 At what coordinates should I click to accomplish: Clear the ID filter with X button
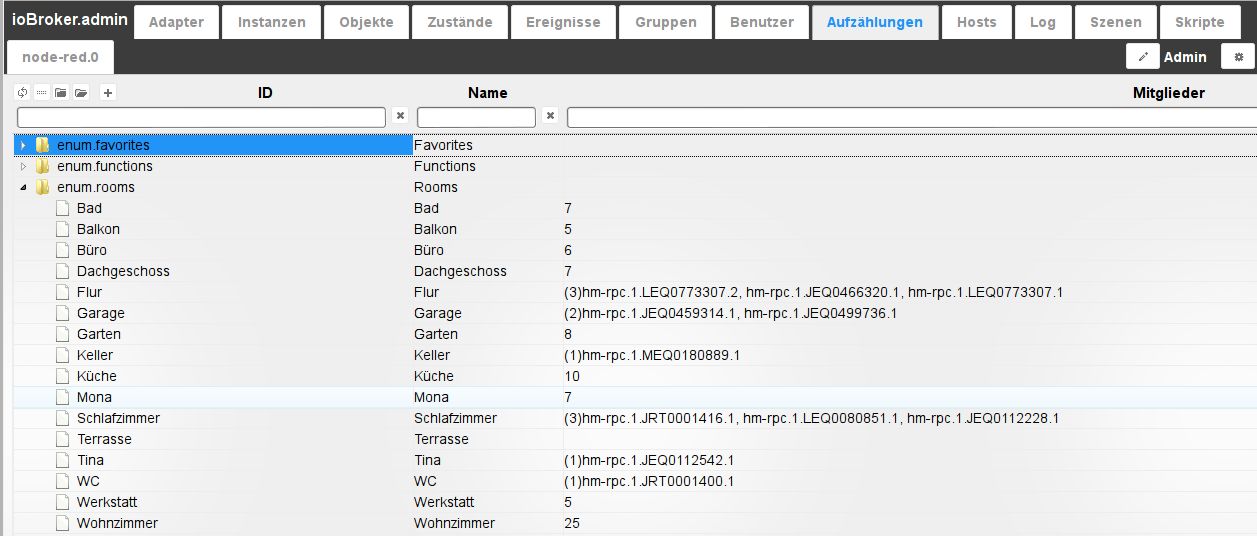pos(400,117)
